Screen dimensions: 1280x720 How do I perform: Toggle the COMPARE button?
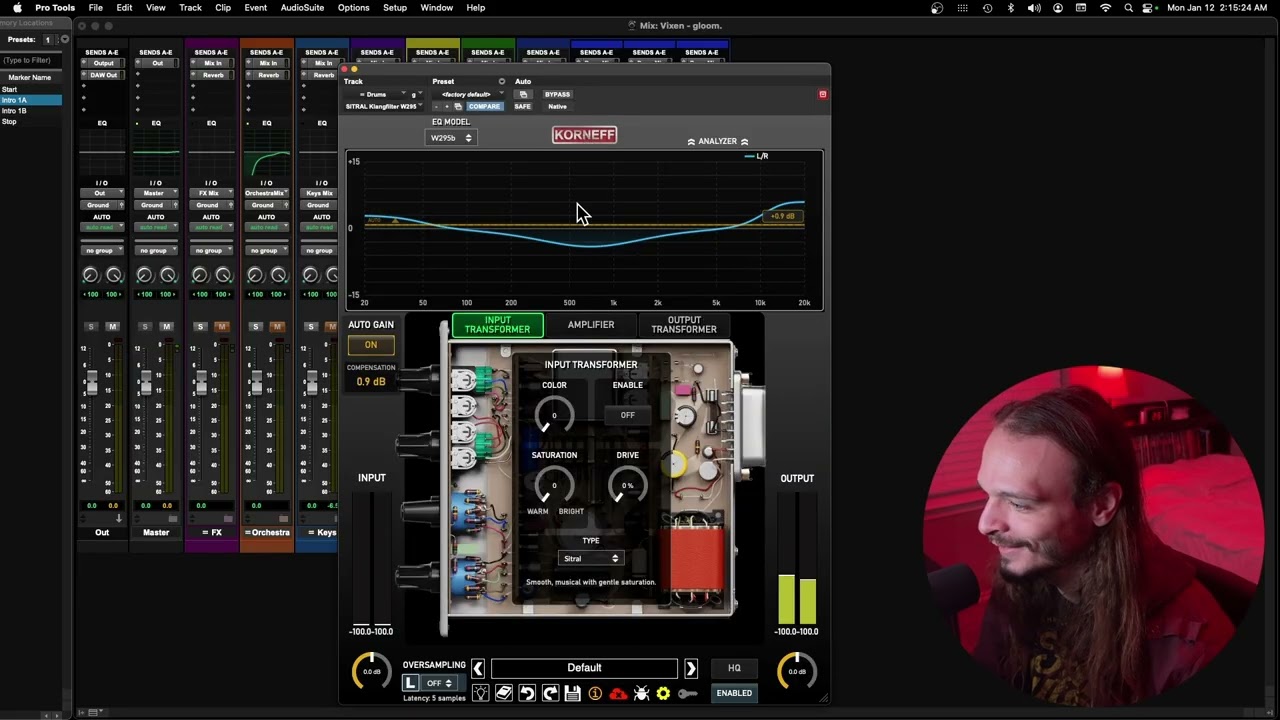(x=484, y=106)
